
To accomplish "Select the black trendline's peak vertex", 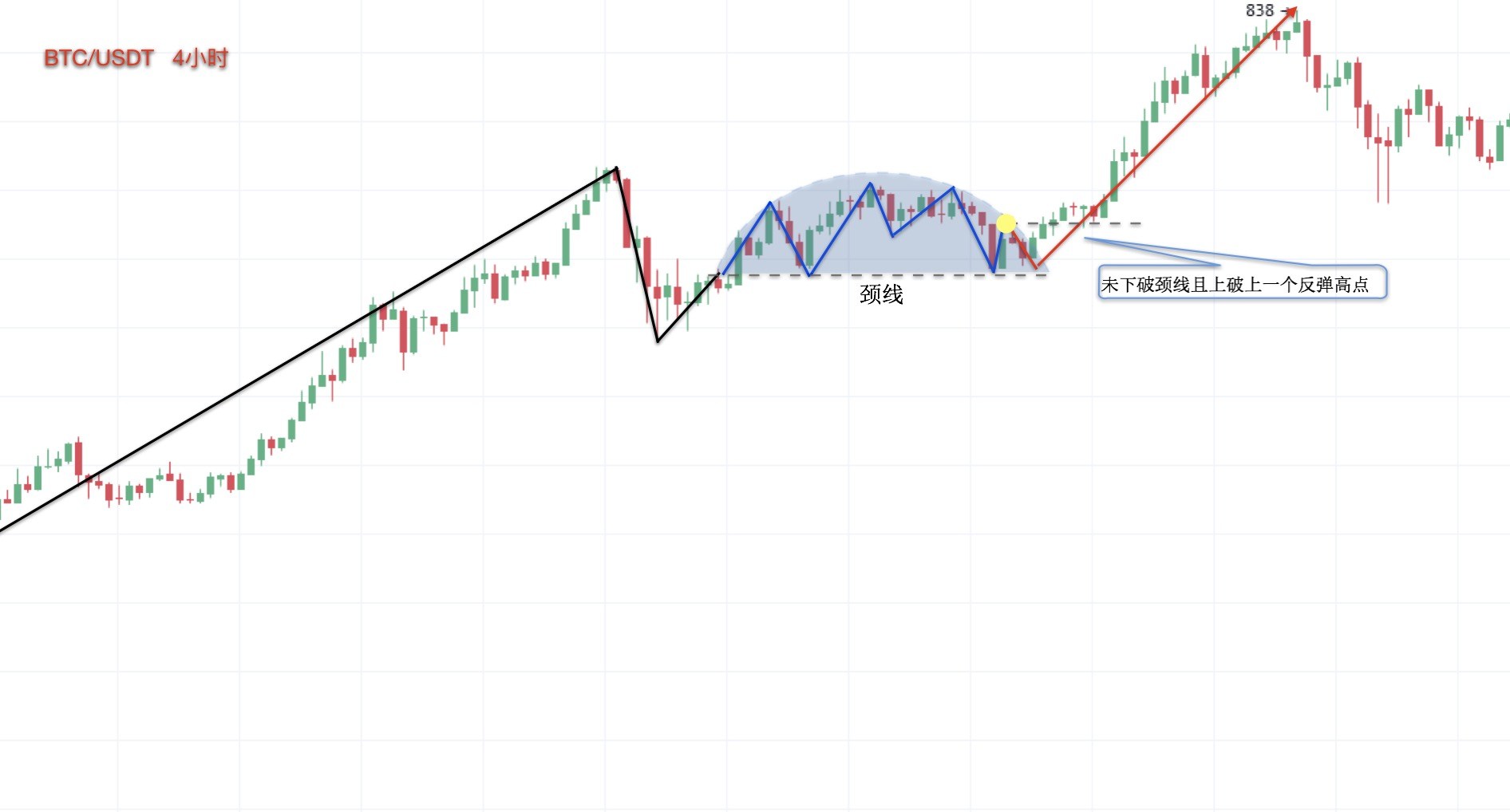I will point(616,168).
